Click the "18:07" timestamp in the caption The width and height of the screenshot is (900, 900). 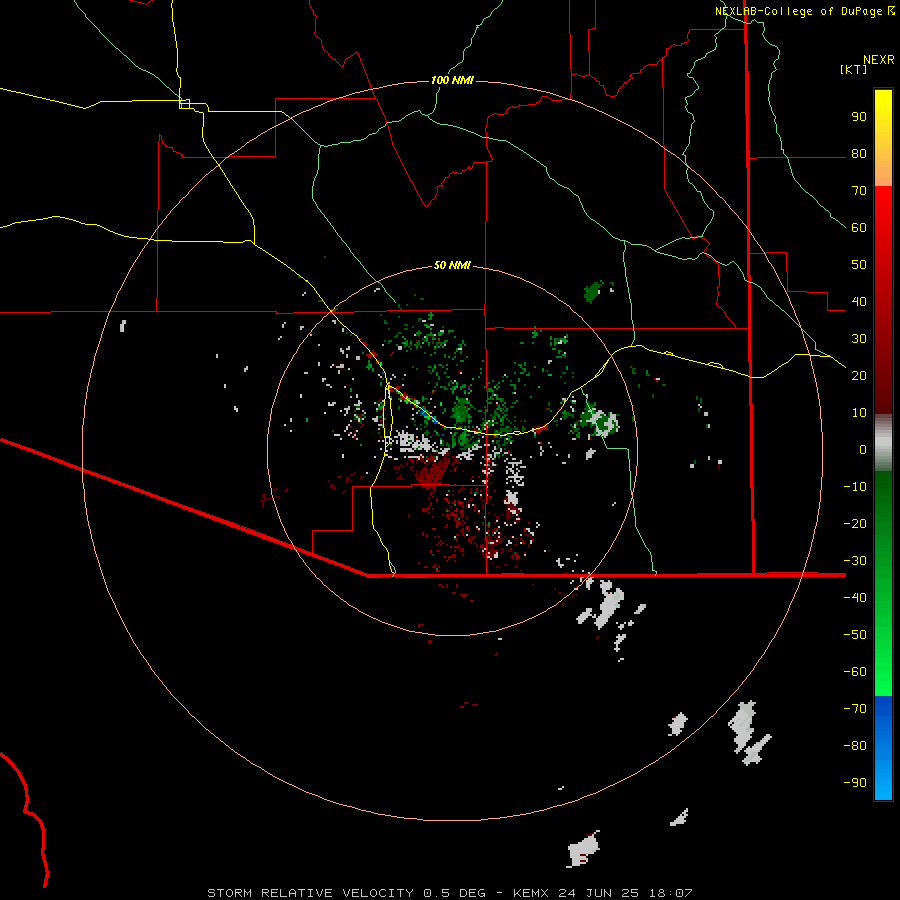pos(671,893)
